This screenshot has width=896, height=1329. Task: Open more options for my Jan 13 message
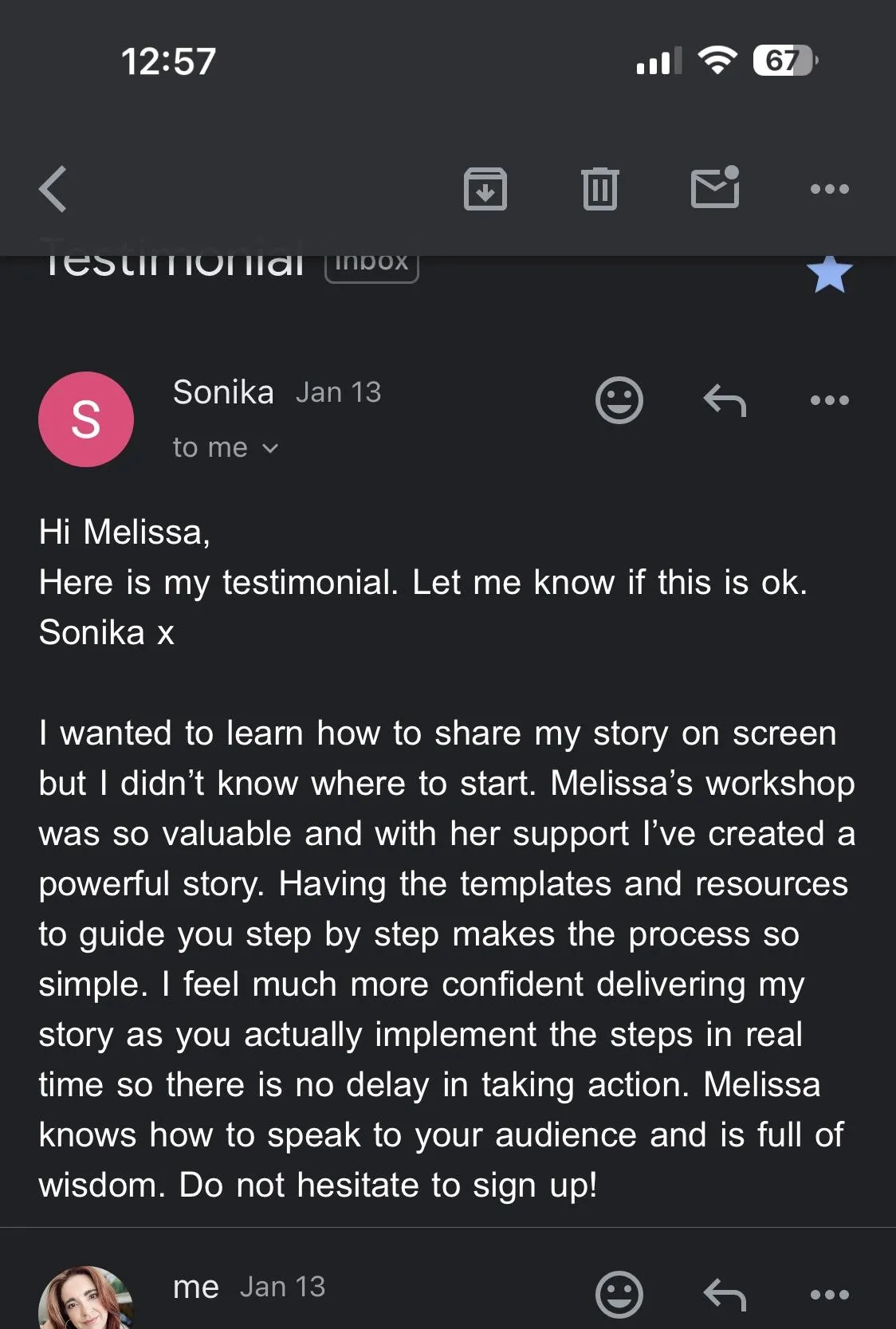click(x=829, y=1294)
